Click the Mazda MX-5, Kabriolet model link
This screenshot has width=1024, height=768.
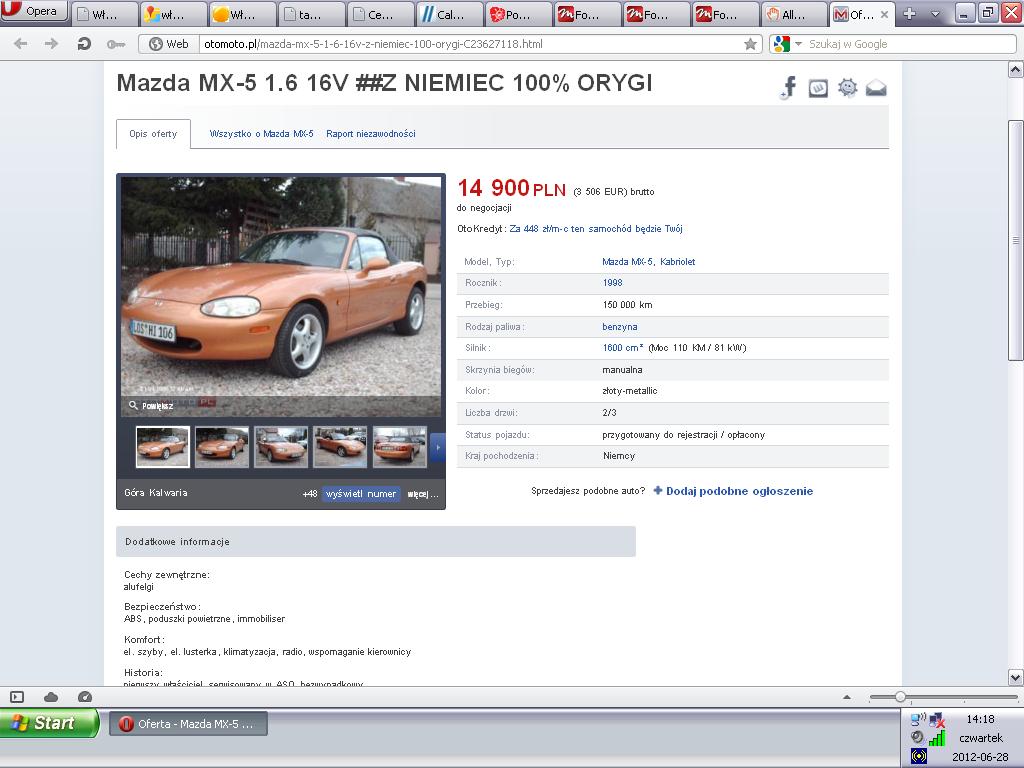[648, 262]
